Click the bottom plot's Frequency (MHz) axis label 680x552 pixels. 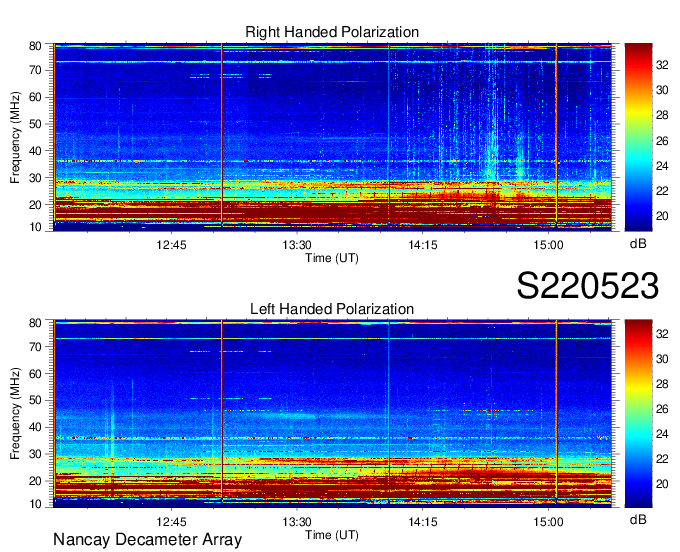point(15,414)
